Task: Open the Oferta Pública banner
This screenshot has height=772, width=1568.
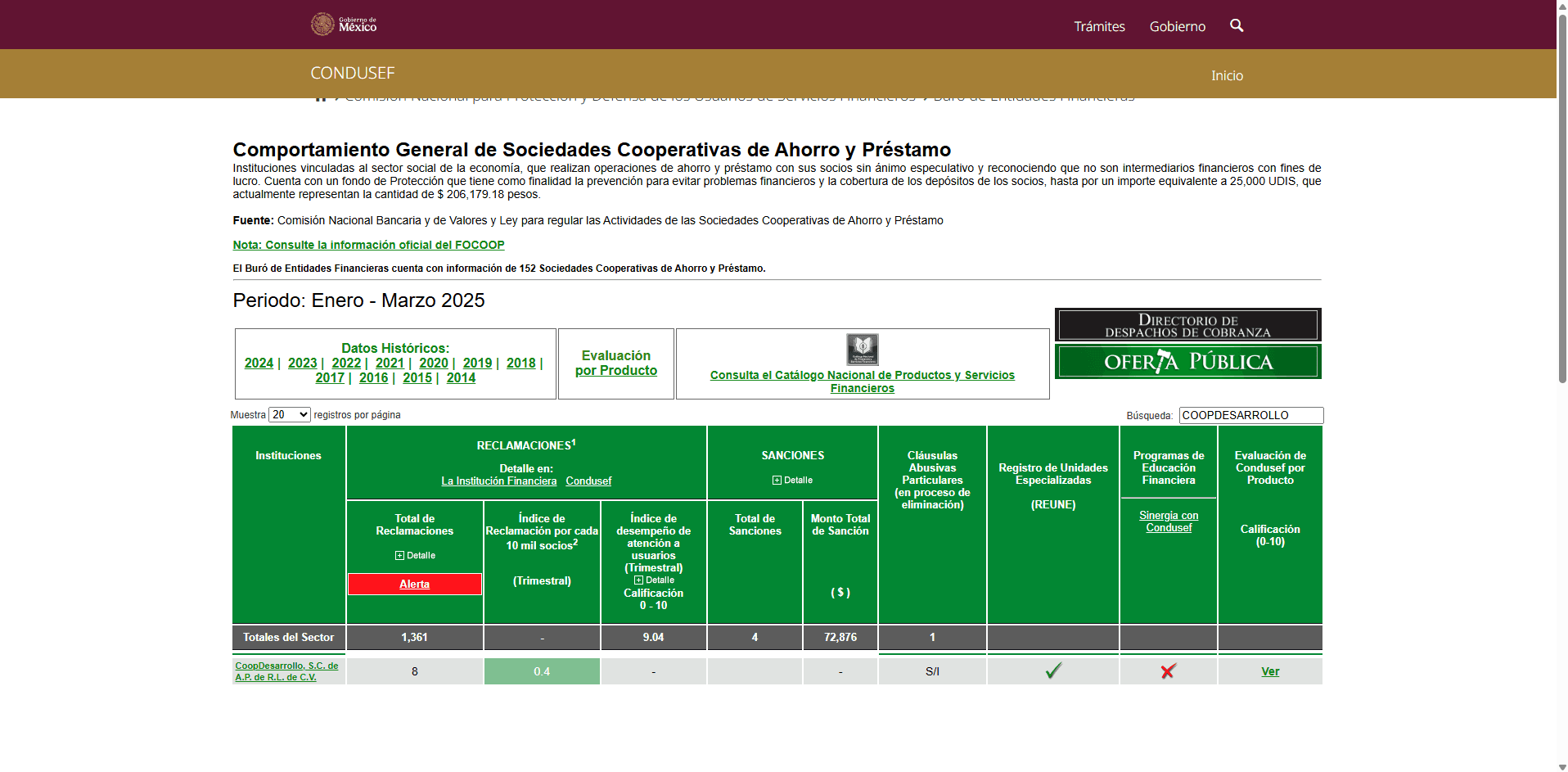Action: click(1187, 362)
